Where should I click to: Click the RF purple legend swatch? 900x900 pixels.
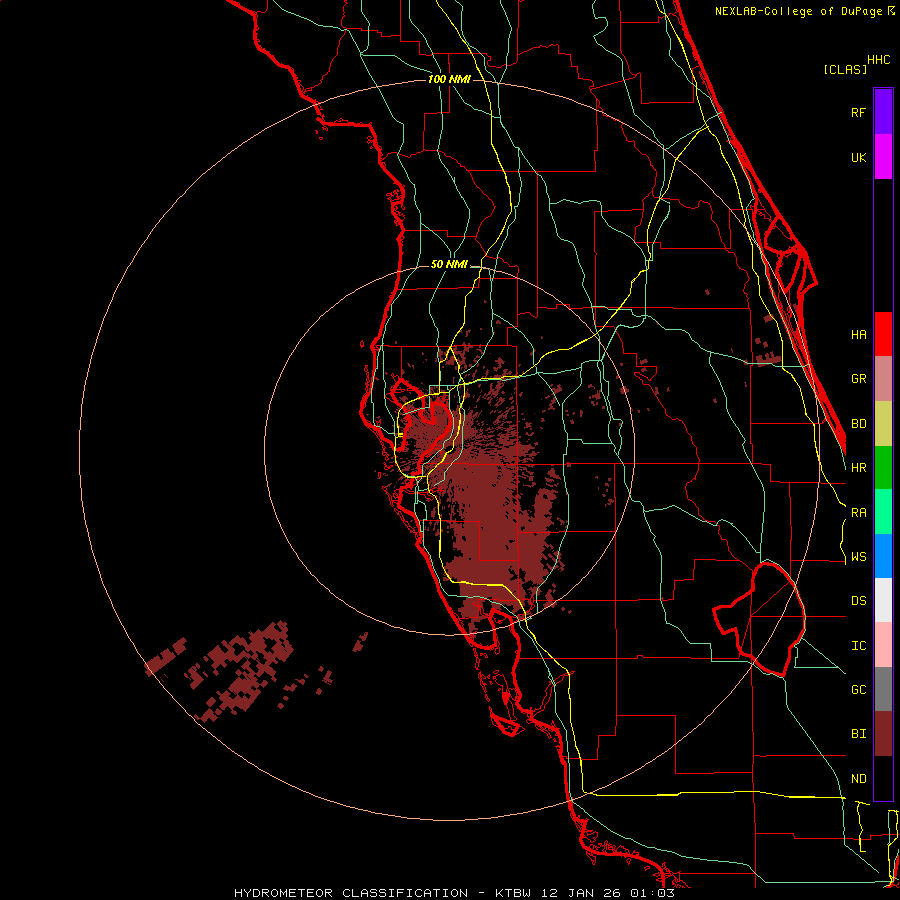[x=883, y=112]
